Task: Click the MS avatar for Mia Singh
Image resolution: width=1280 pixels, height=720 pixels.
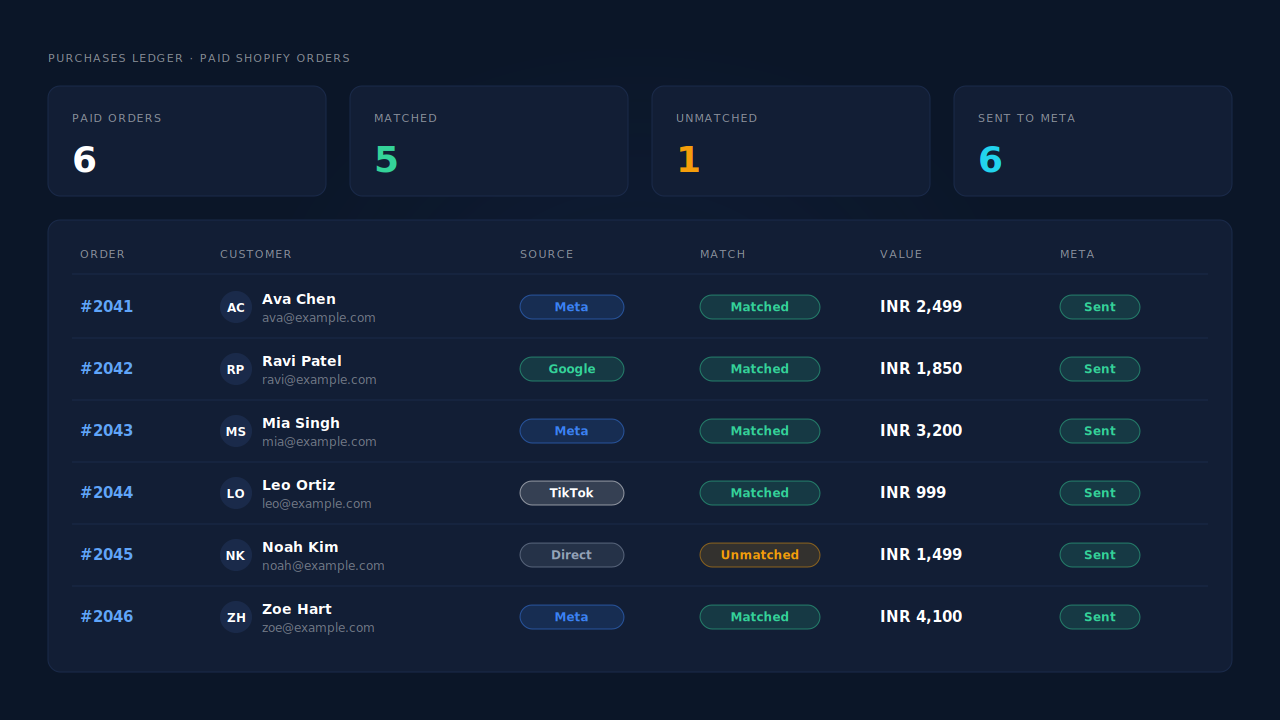Action: pos(236,431)
